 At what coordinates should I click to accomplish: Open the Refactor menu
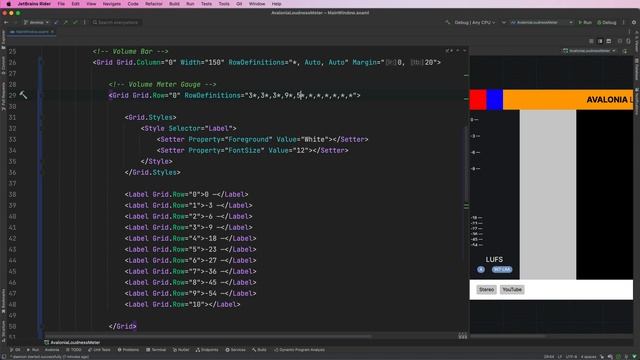(154, 4)
